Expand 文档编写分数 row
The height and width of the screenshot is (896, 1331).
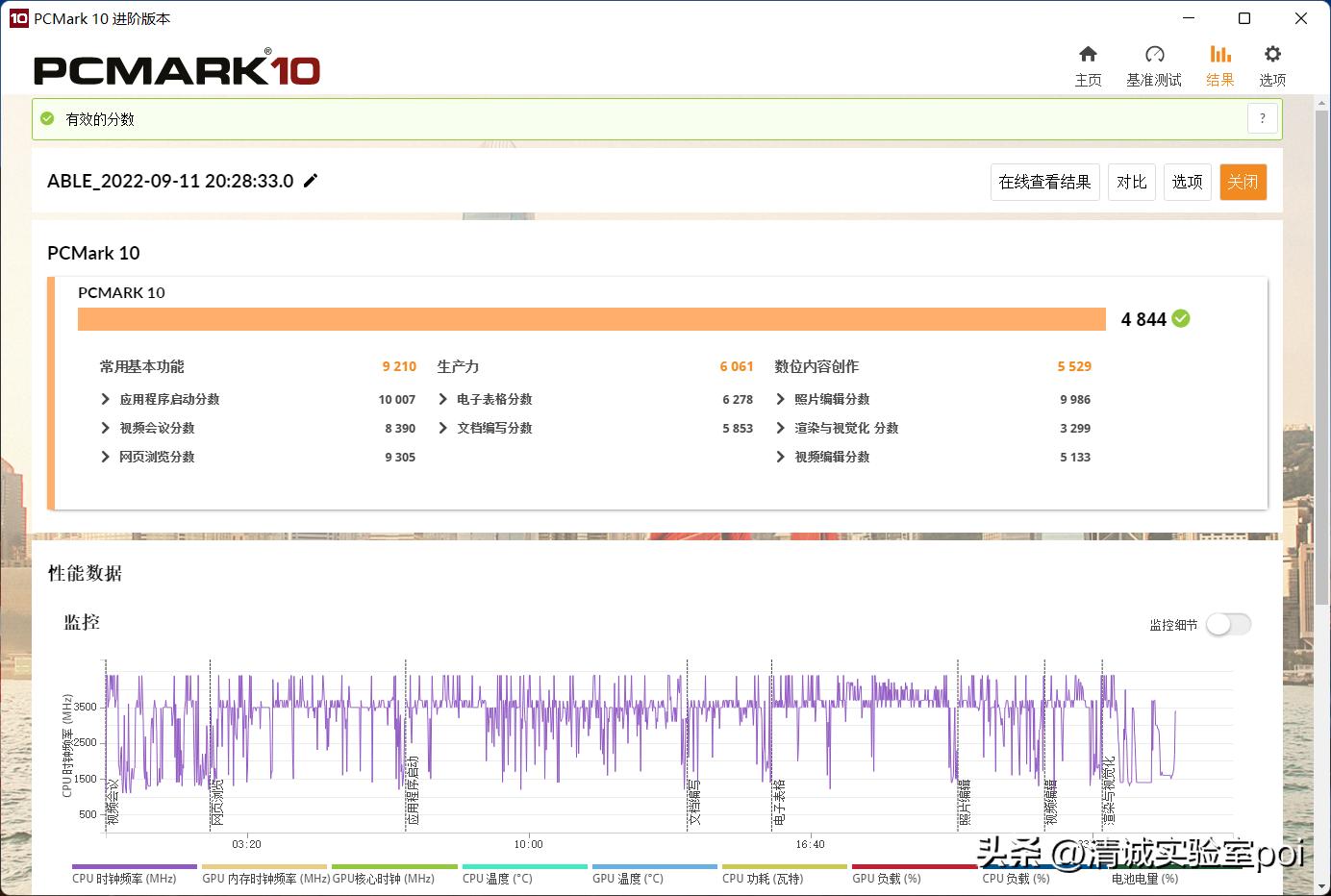(x=443, y=428)
